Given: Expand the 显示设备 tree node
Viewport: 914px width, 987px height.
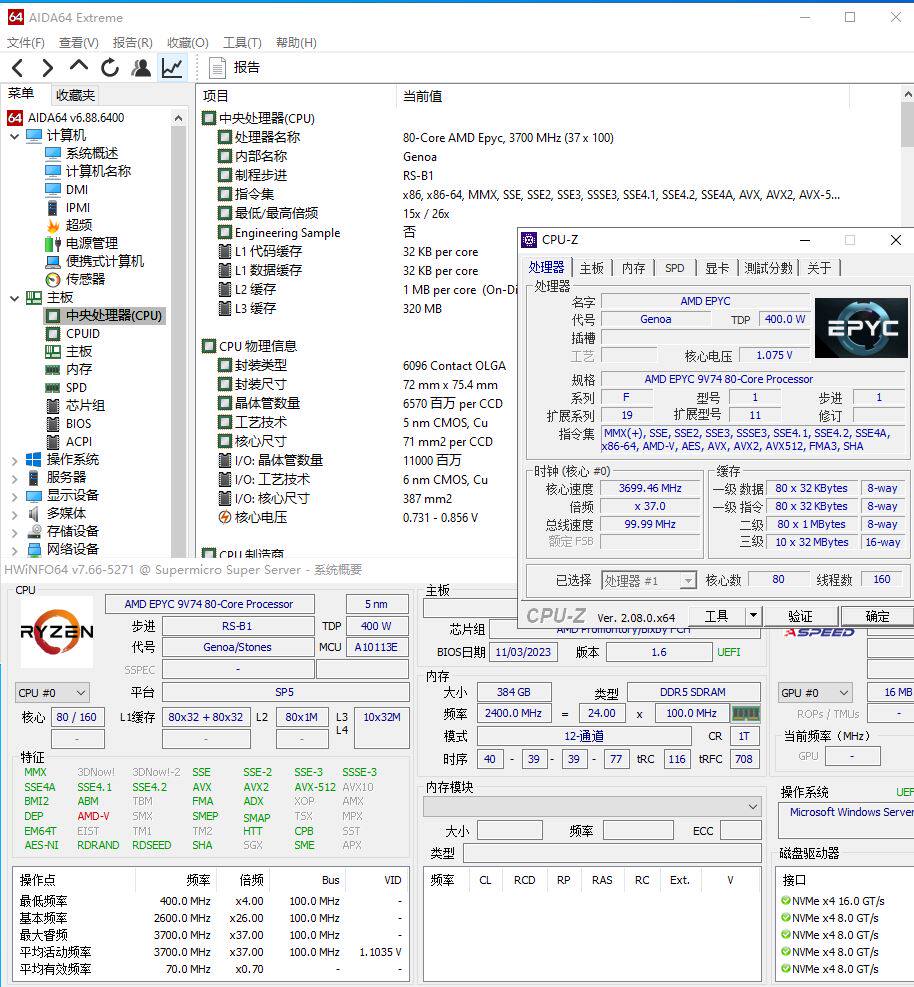Looking at the screenshot, I should [14, 497].
